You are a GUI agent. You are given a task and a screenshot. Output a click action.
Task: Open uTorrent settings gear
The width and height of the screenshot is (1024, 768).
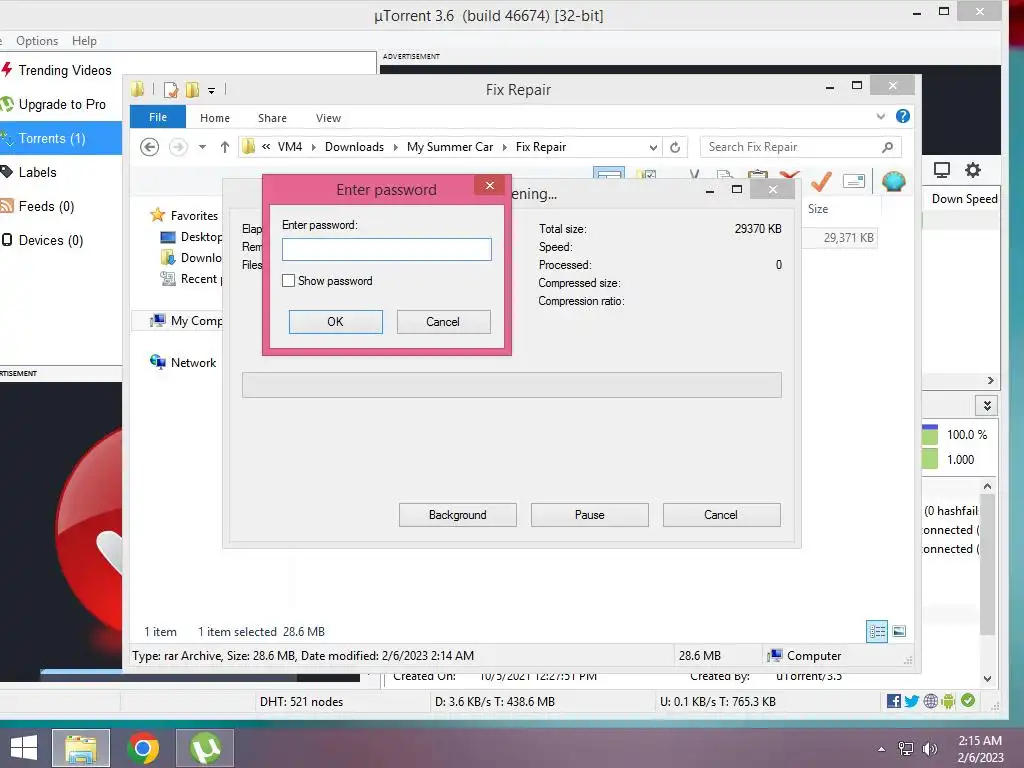tap(972, 170)
